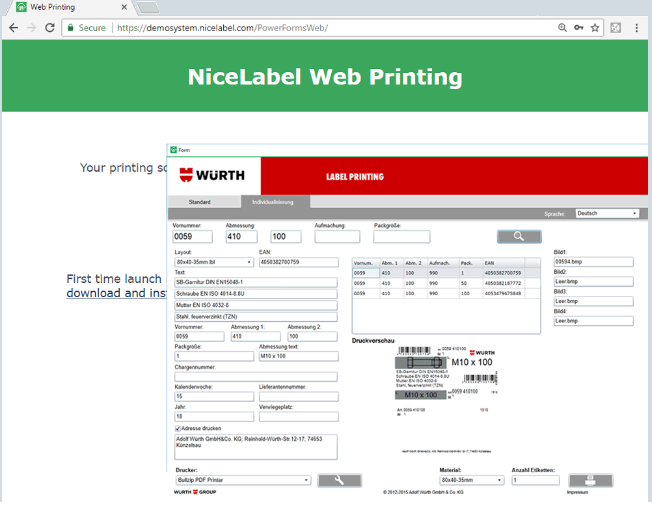The image size is (652, 508).
Task: Switch to the Individualisierung tab
Action: [273, 202]
